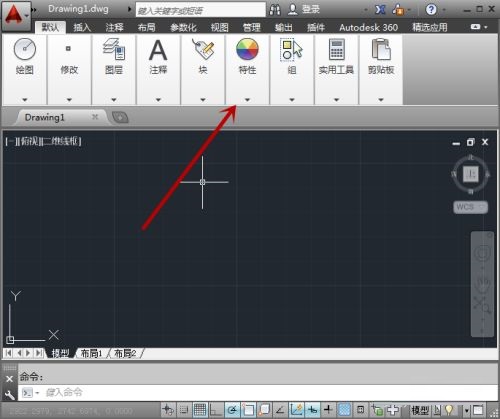Toggle Infer Constraints in status bar

(169, 410)
